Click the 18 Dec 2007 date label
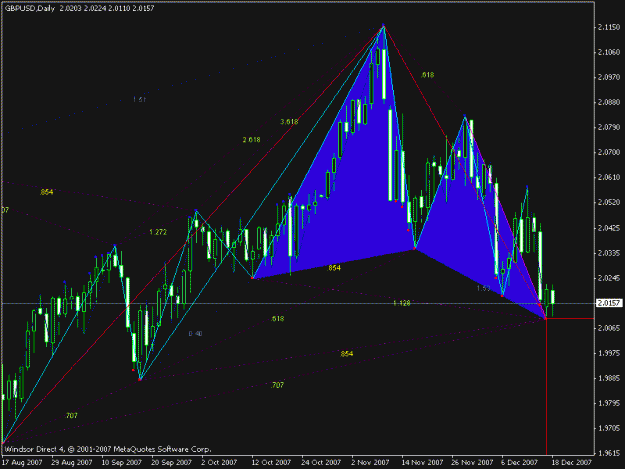This screenshot has height=469, width=625. [x=572, y=462]
